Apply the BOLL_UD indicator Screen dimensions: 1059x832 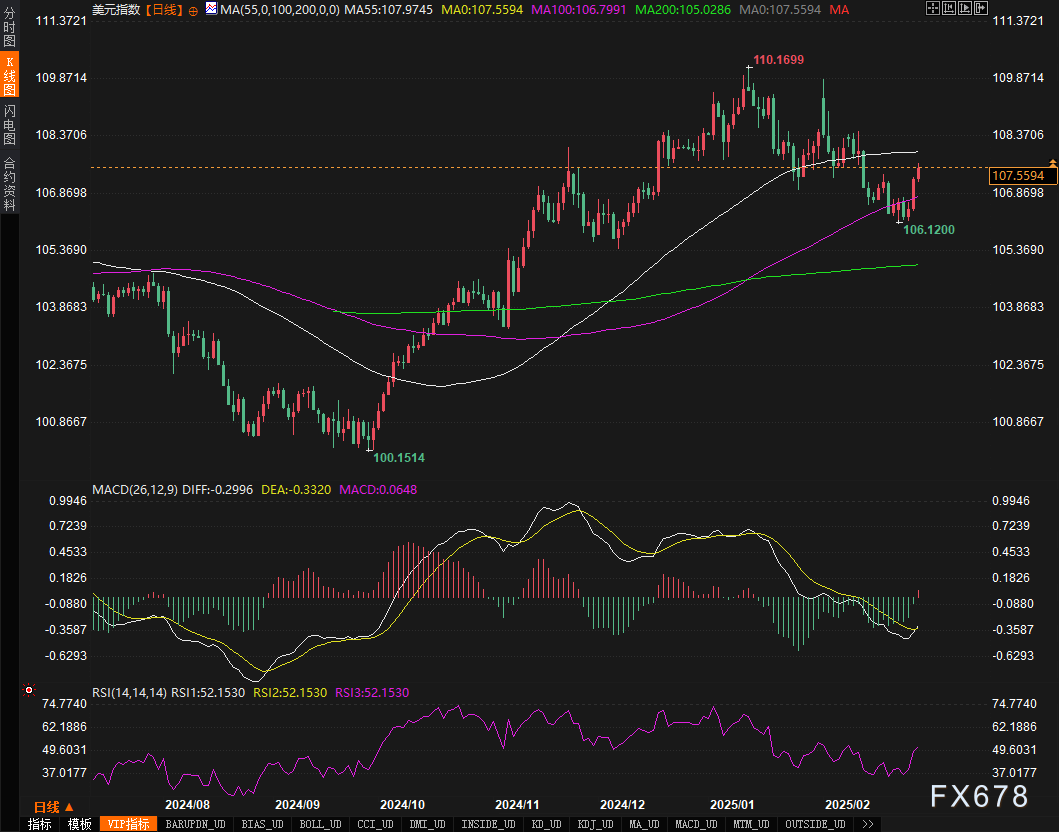point(320,824)
